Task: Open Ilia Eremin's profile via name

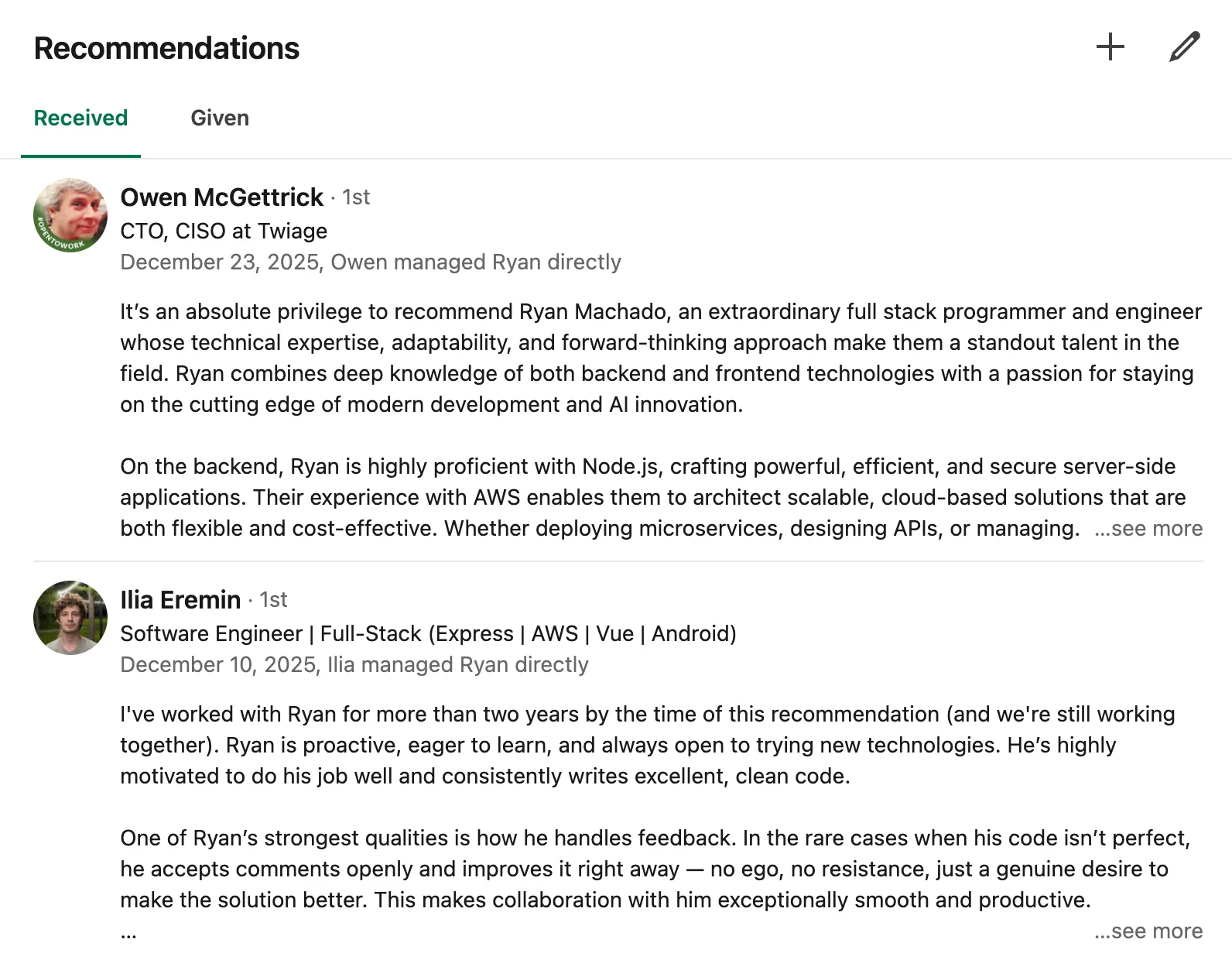Action: pos(180,600)
